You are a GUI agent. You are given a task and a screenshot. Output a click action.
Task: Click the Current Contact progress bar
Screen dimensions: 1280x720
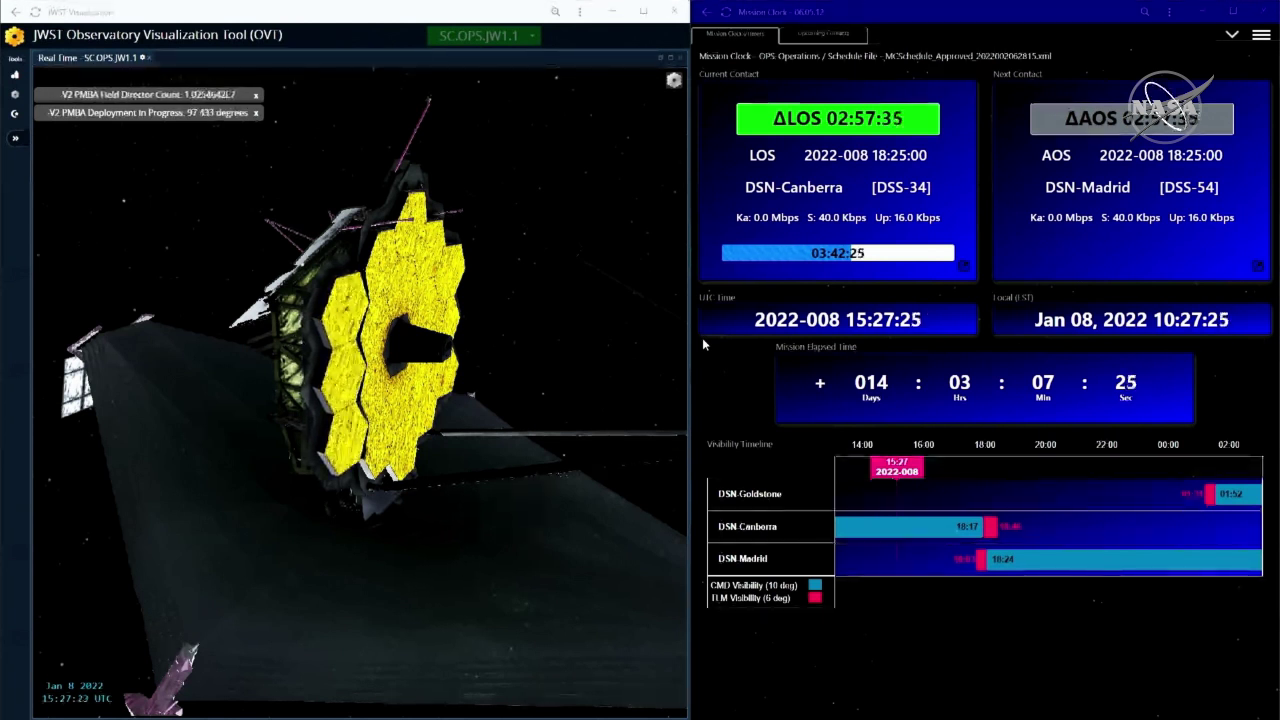click(837, 253)
